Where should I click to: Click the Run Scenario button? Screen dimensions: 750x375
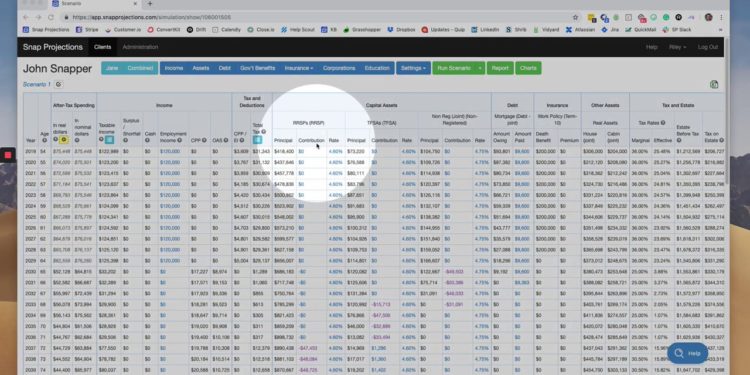(x=454, y=68)
